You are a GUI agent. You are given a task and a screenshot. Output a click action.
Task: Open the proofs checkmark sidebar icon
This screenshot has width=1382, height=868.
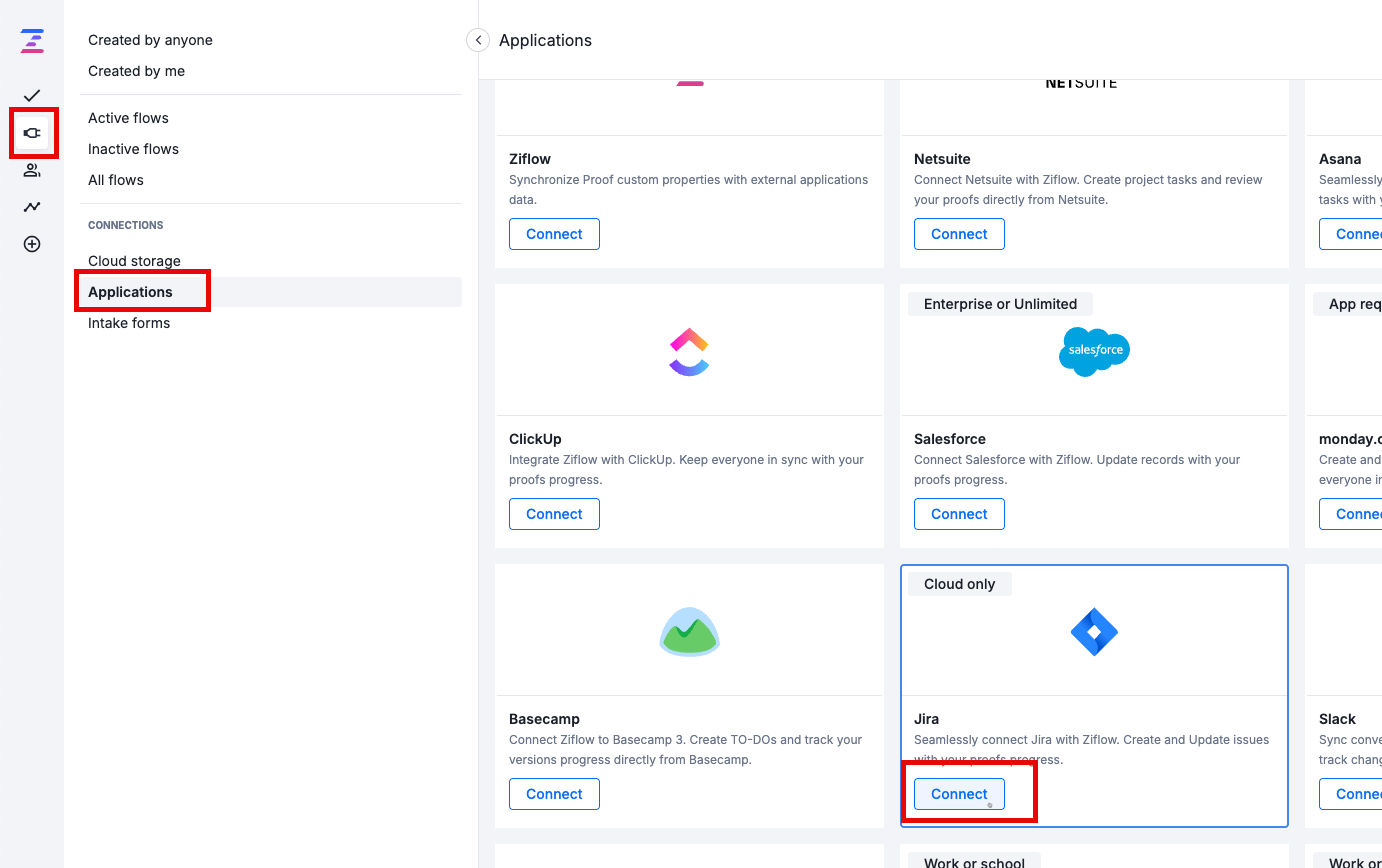(x=32, y=95)
